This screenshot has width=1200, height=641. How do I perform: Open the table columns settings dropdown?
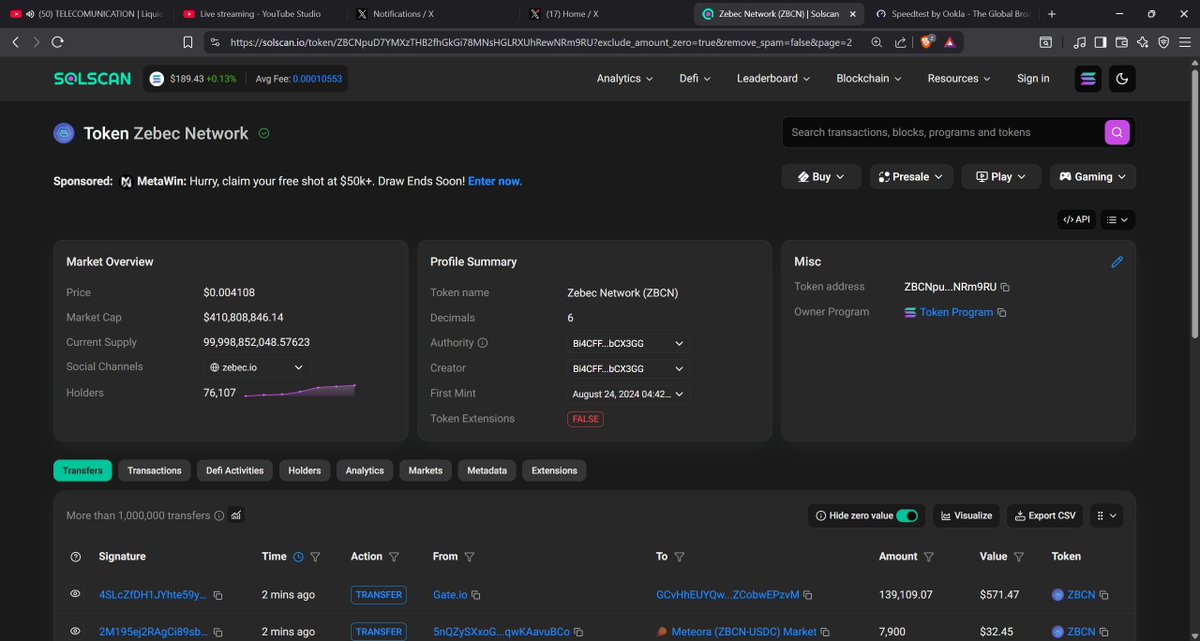click(1107, 516)
